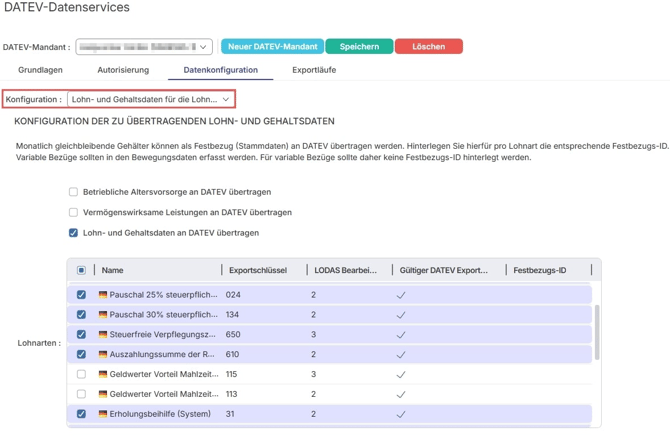
Task: Check the Geldwerter Vorteil Mahlzeit 115 row
Action: pyautogui.click(x=81, y=374)
